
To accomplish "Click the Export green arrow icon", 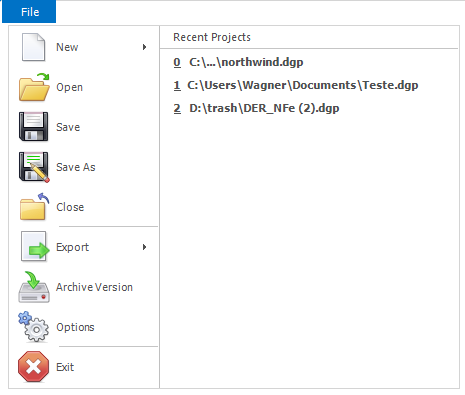I will pyautogui.click(x=35, y=247).
